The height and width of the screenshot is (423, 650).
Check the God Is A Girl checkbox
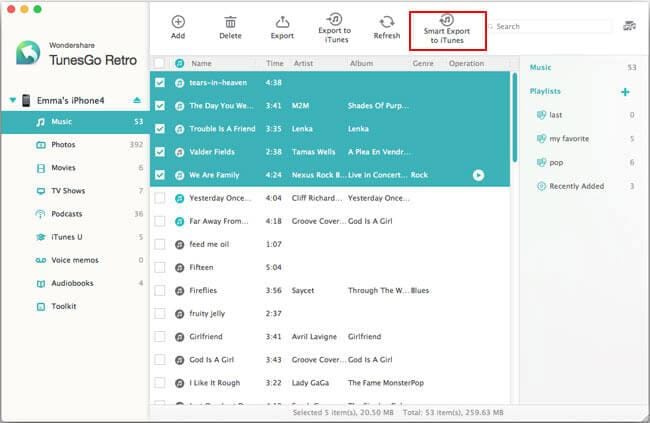coord(160,360)
